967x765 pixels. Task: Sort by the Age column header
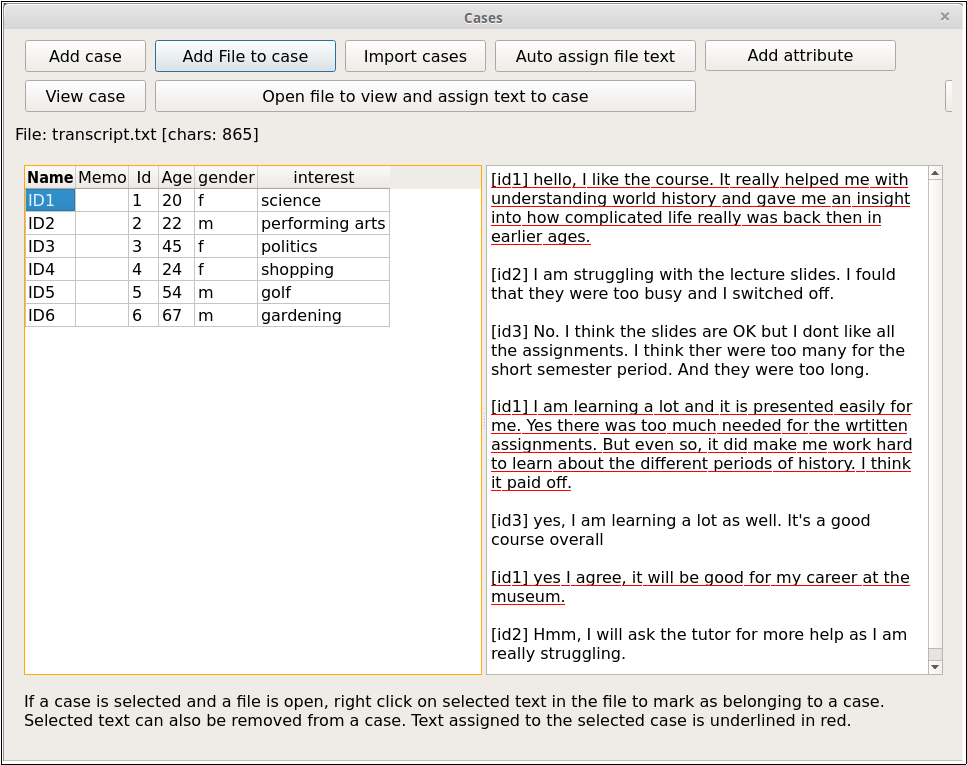click(x=176, y=178)
